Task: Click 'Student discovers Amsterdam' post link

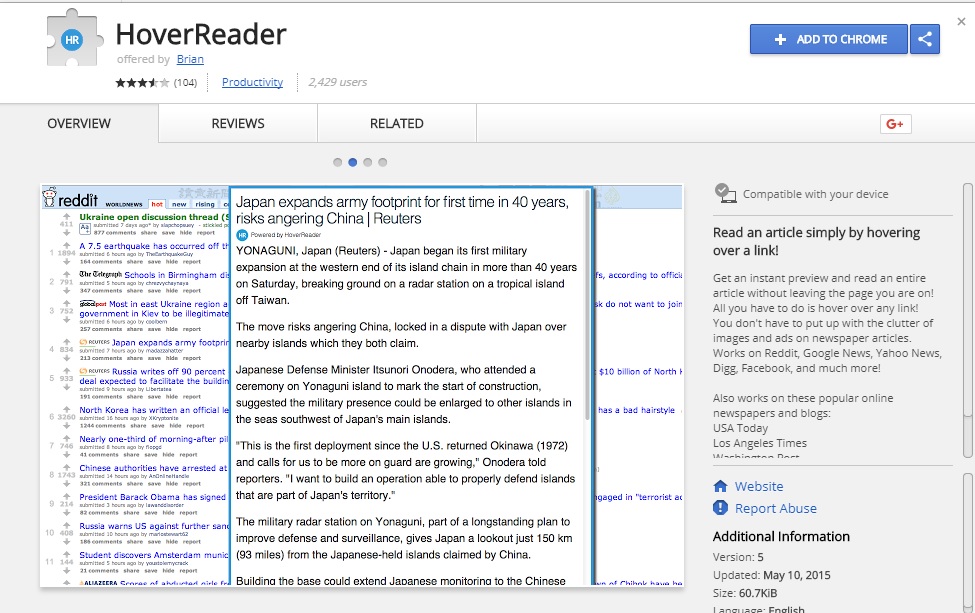Action: click(x=154, y=555)
